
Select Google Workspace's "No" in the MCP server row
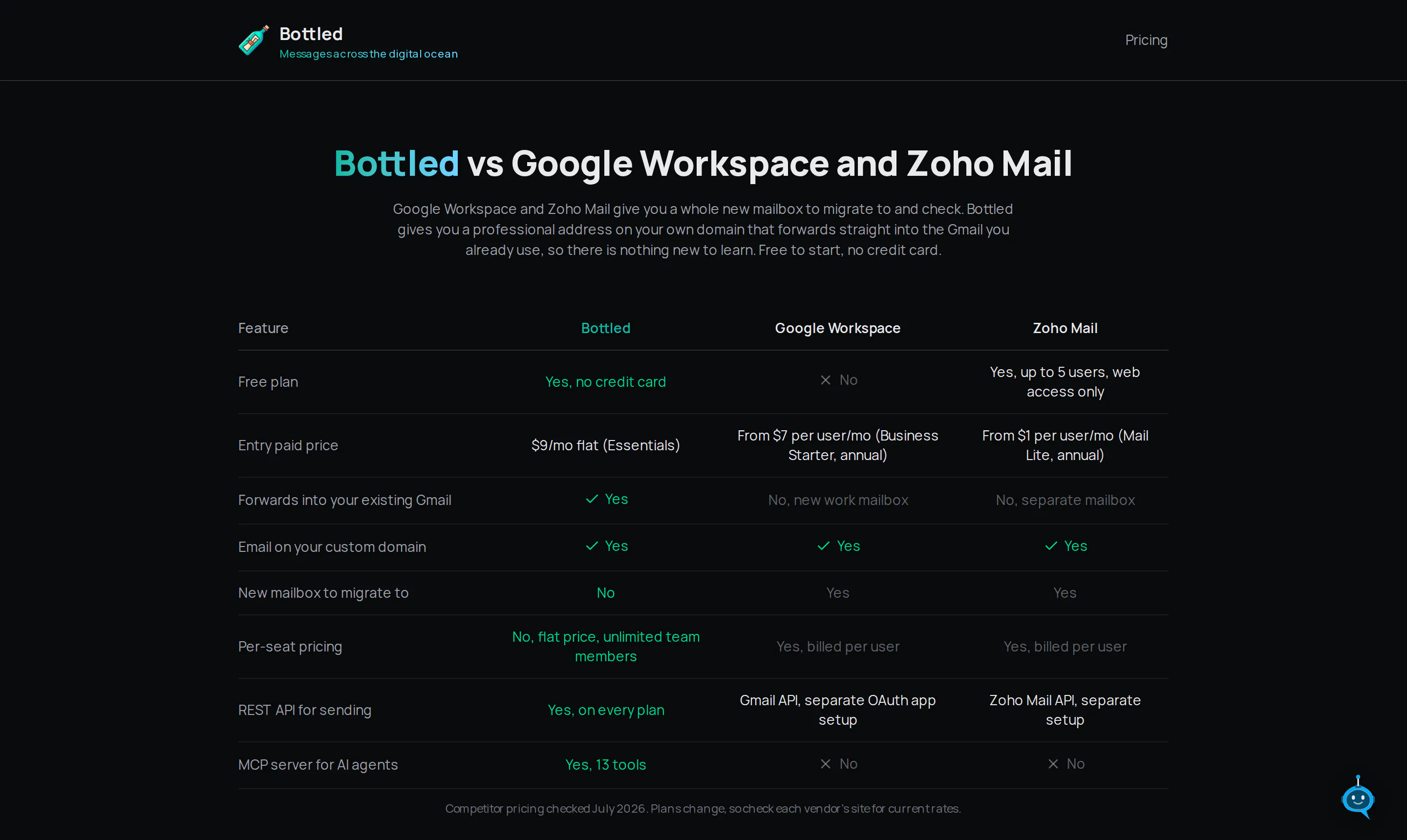pyautogui.click(x=838, y=764)
